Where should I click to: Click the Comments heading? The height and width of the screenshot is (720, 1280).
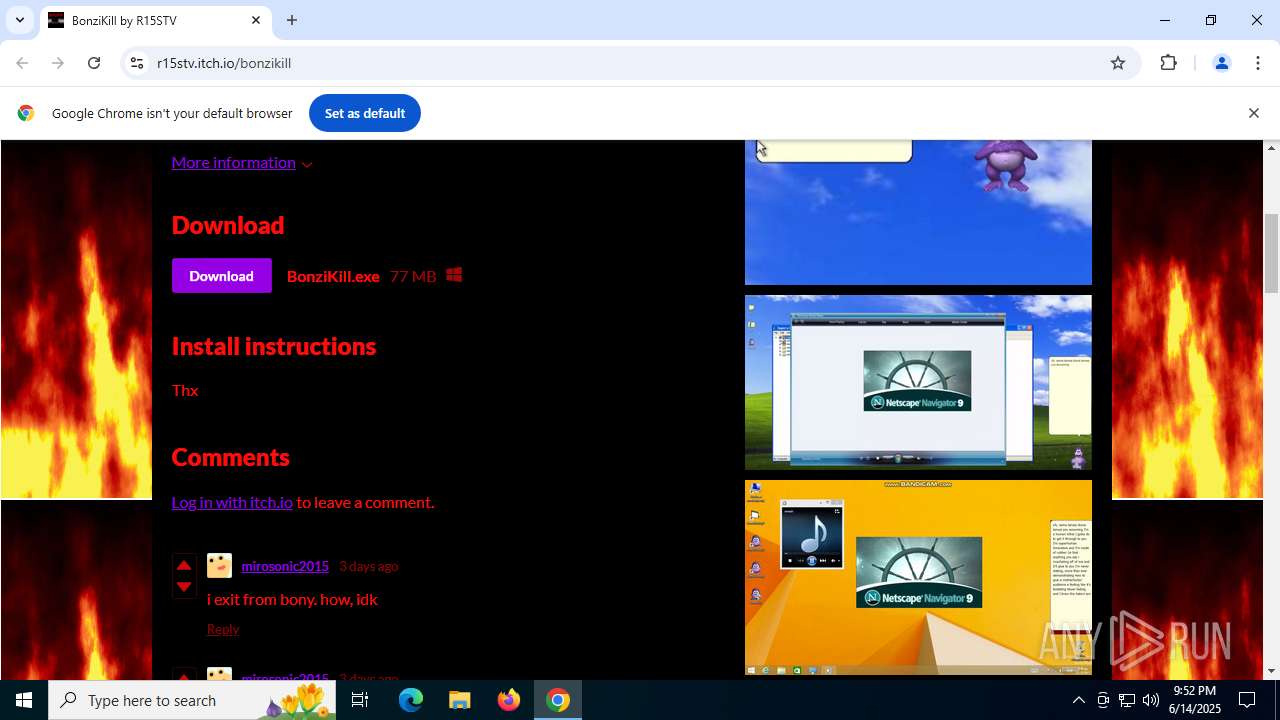[231, 457]
